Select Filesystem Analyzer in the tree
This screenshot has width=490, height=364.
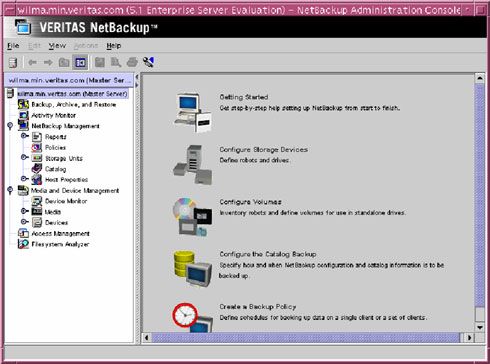(60, 244)
